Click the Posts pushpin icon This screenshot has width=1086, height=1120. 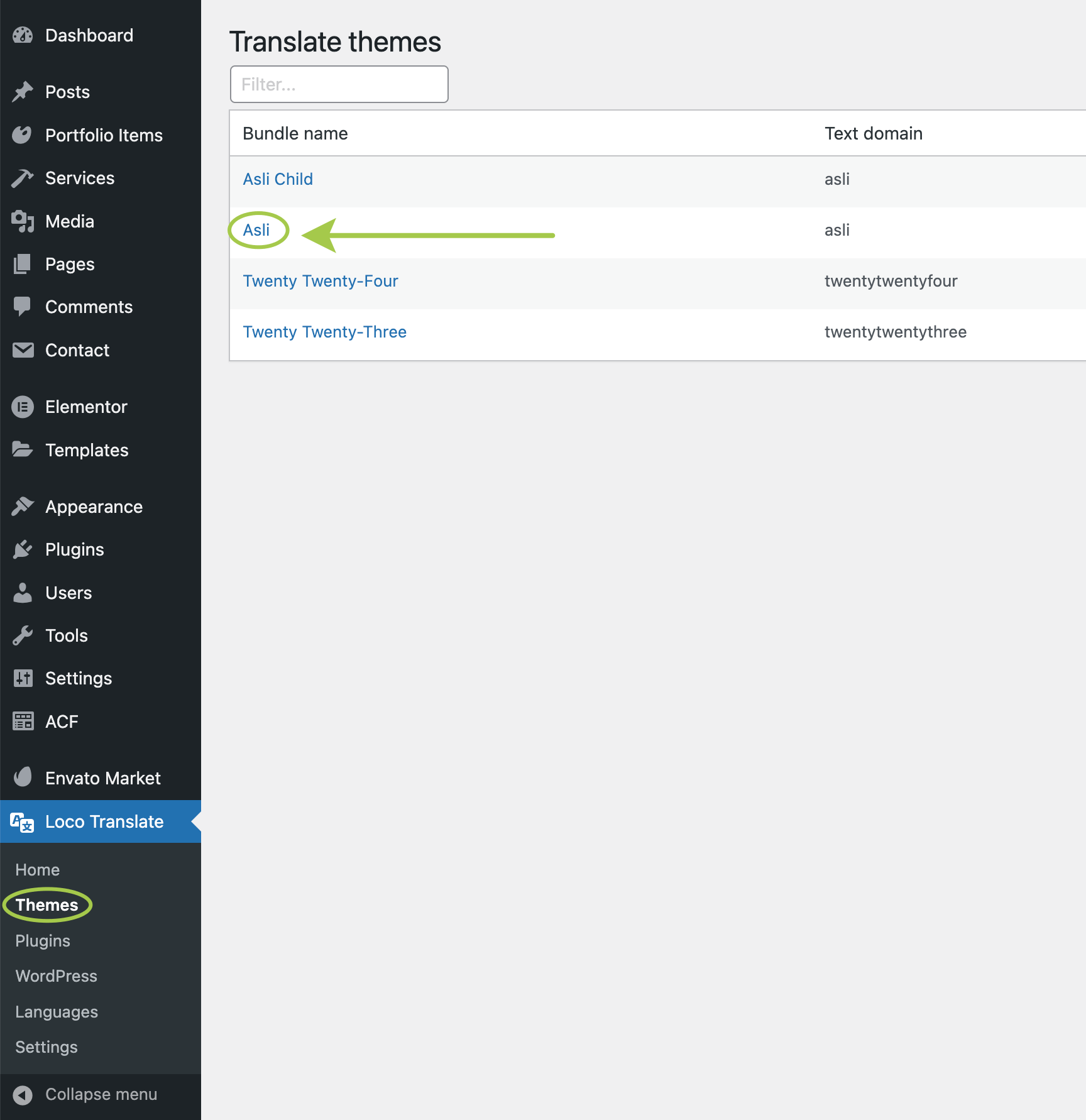(x=23, y=92)
